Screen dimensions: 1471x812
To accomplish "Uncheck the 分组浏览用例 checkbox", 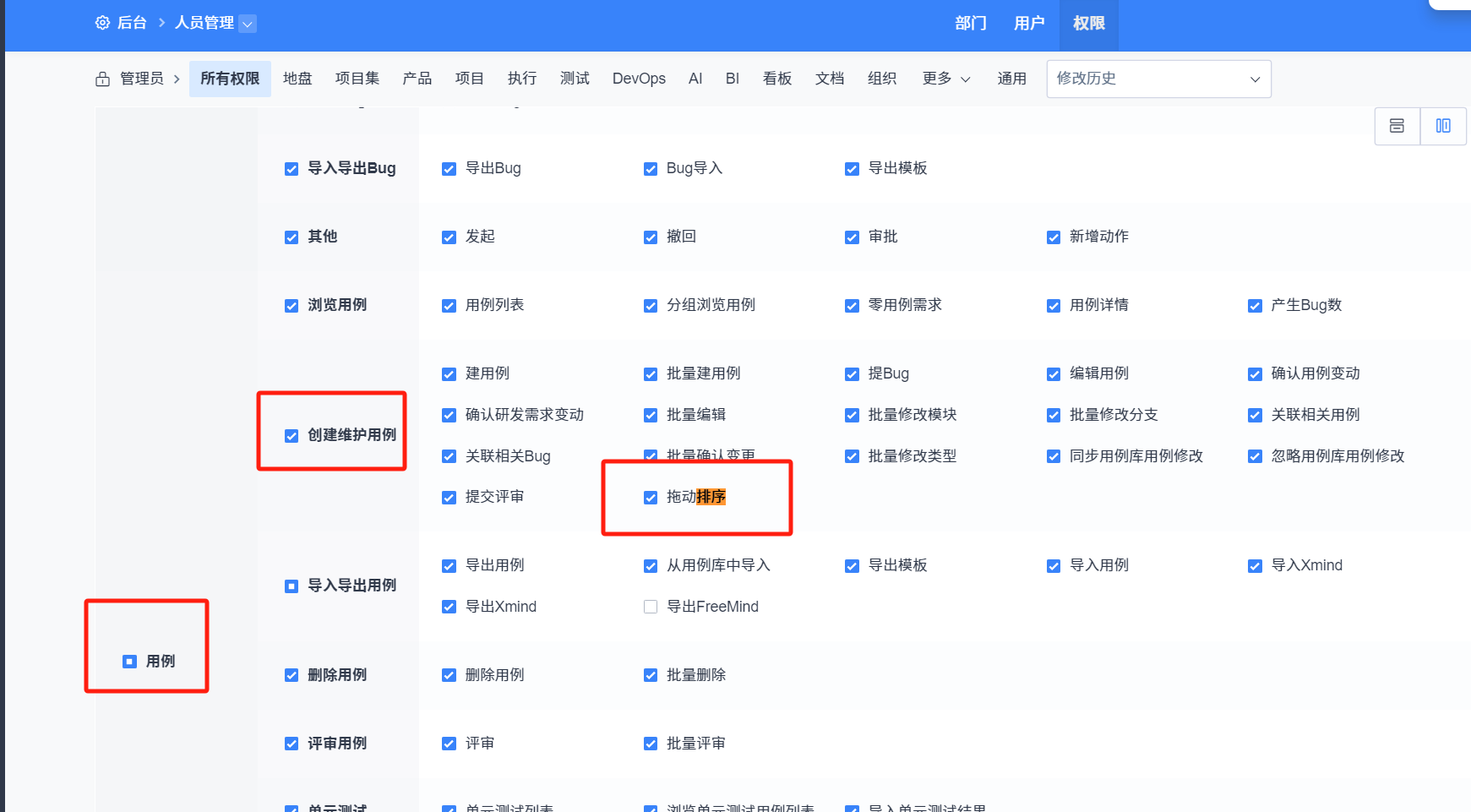I will pyautogui.click(x=651, y=306).
